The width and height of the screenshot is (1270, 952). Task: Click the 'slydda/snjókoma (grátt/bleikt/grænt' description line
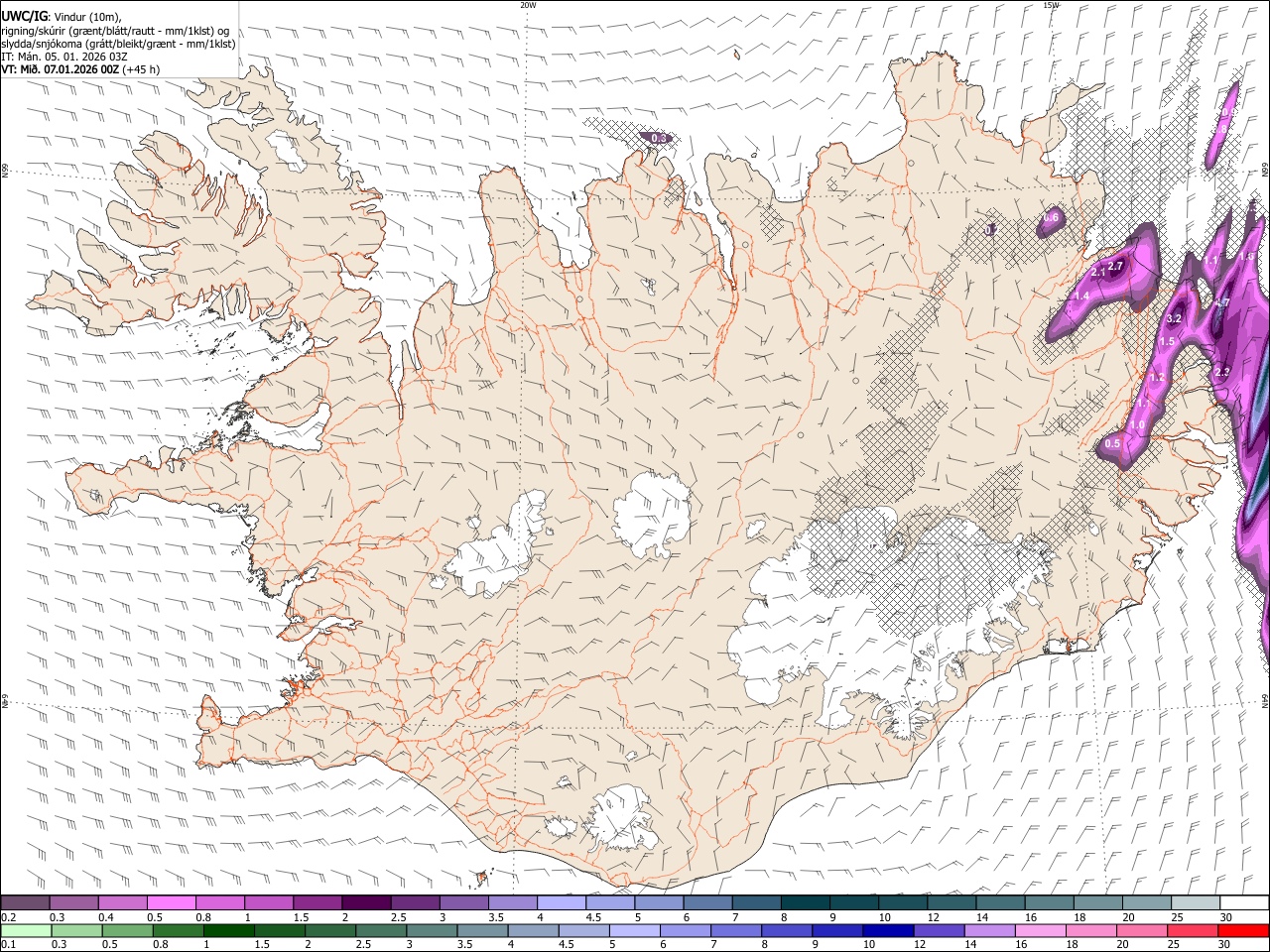click(118, 44)
